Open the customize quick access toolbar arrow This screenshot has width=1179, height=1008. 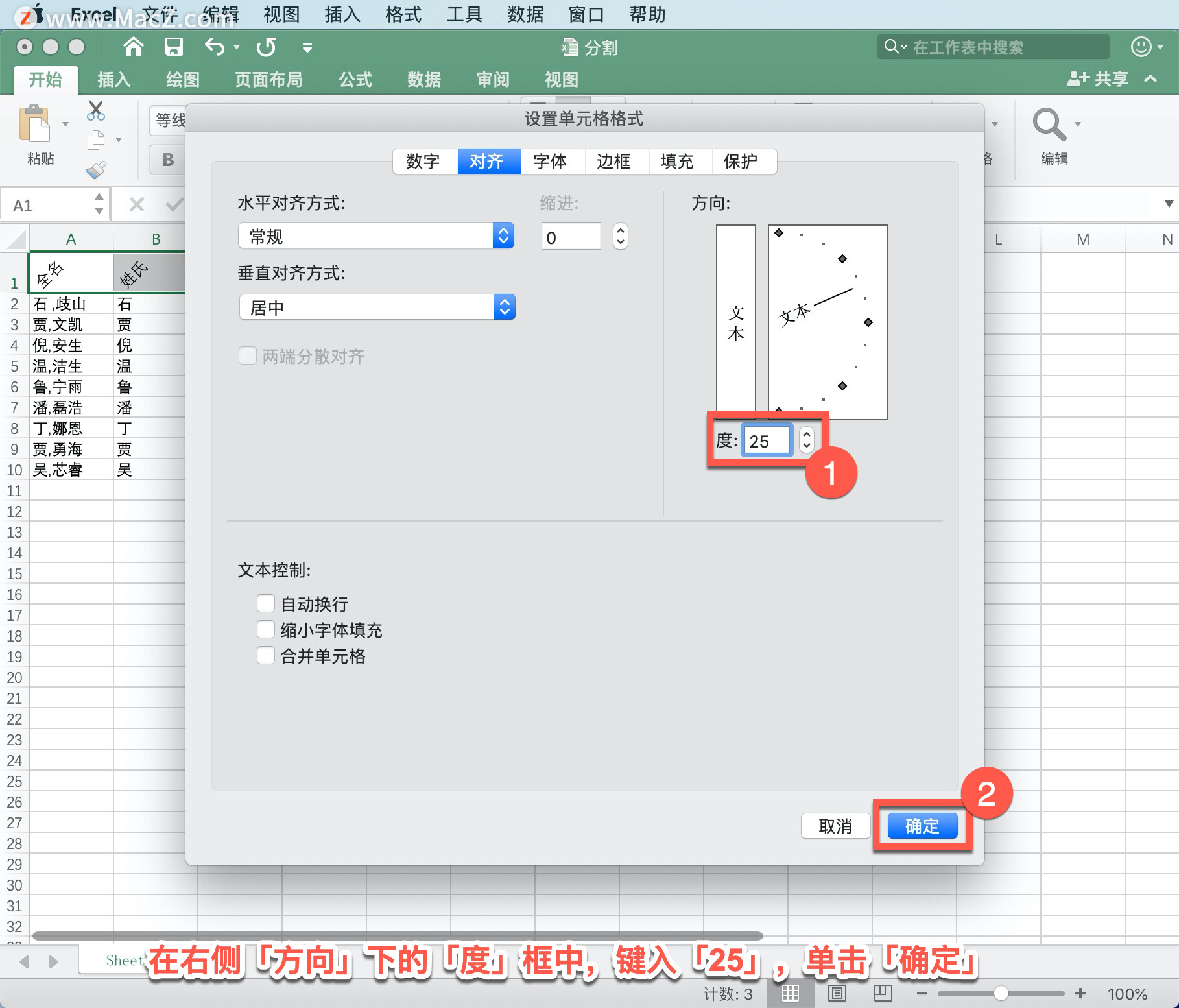[x=307, y=47]
